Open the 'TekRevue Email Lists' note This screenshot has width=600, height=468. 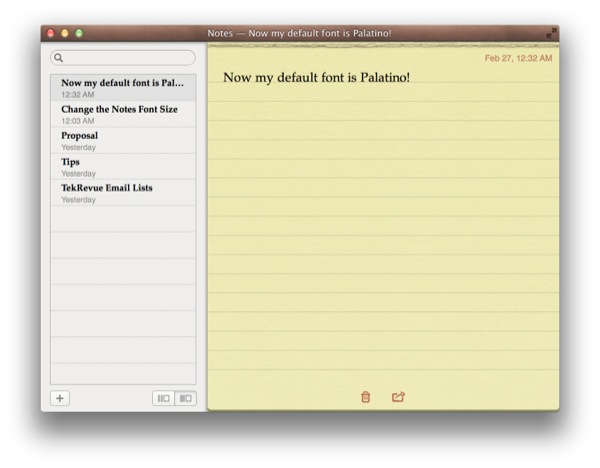tap(123, 193)
